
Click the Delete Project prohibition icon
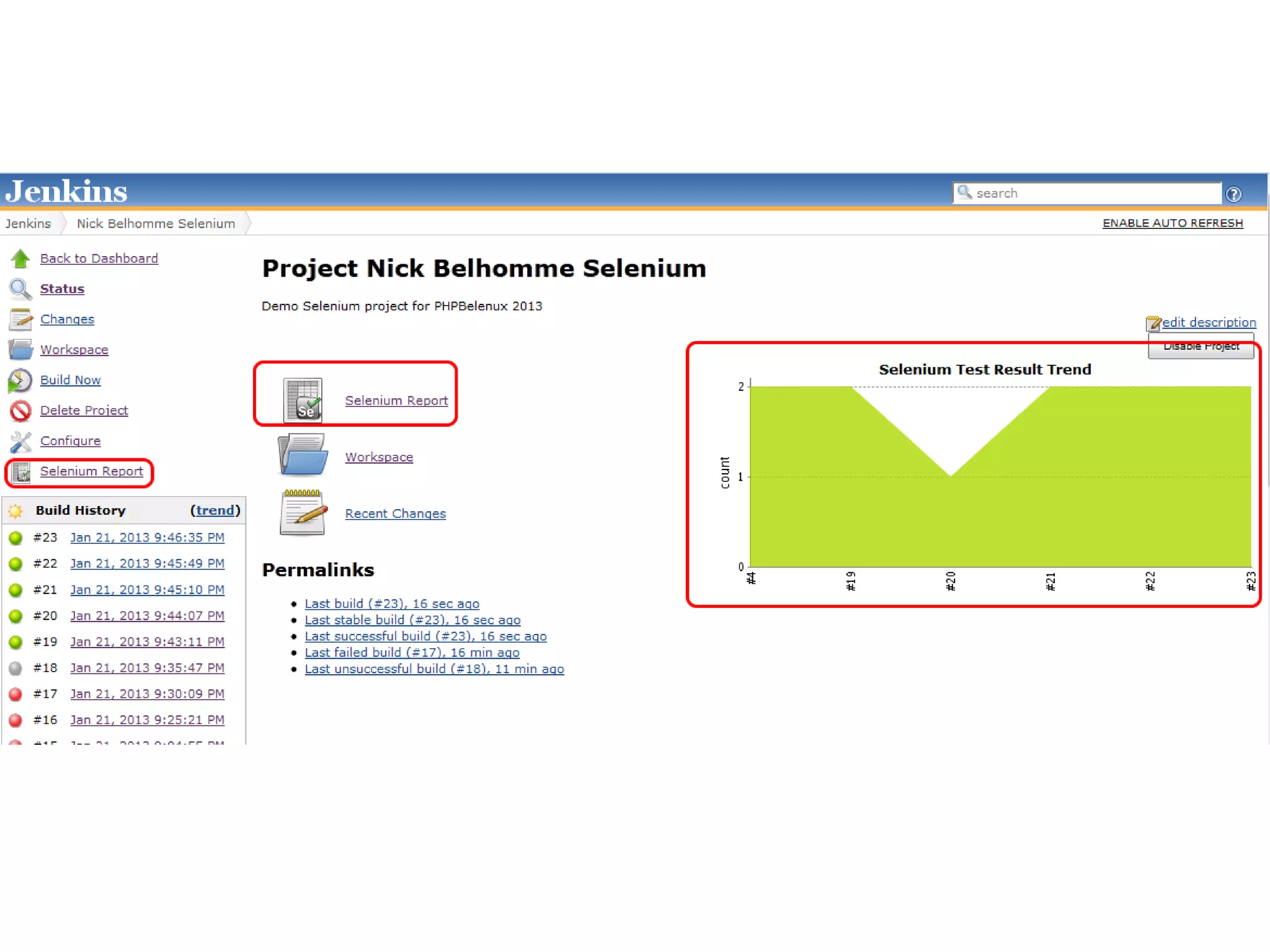[20, 411]
